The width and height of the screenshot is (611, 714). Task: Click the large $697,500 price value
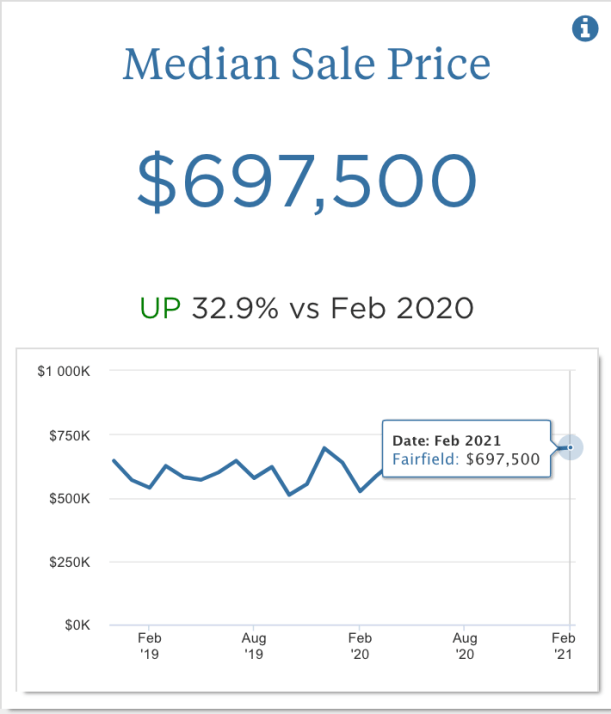coord(306,181)
